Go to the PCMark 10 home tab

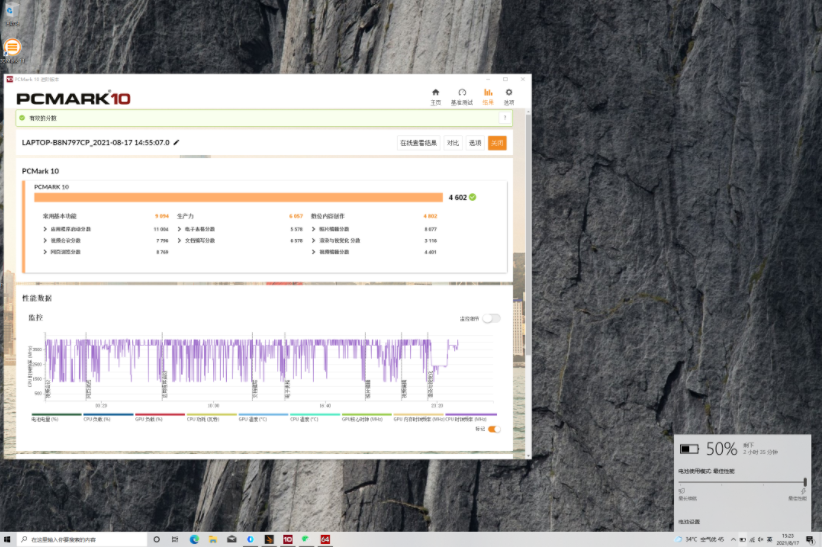435,97
